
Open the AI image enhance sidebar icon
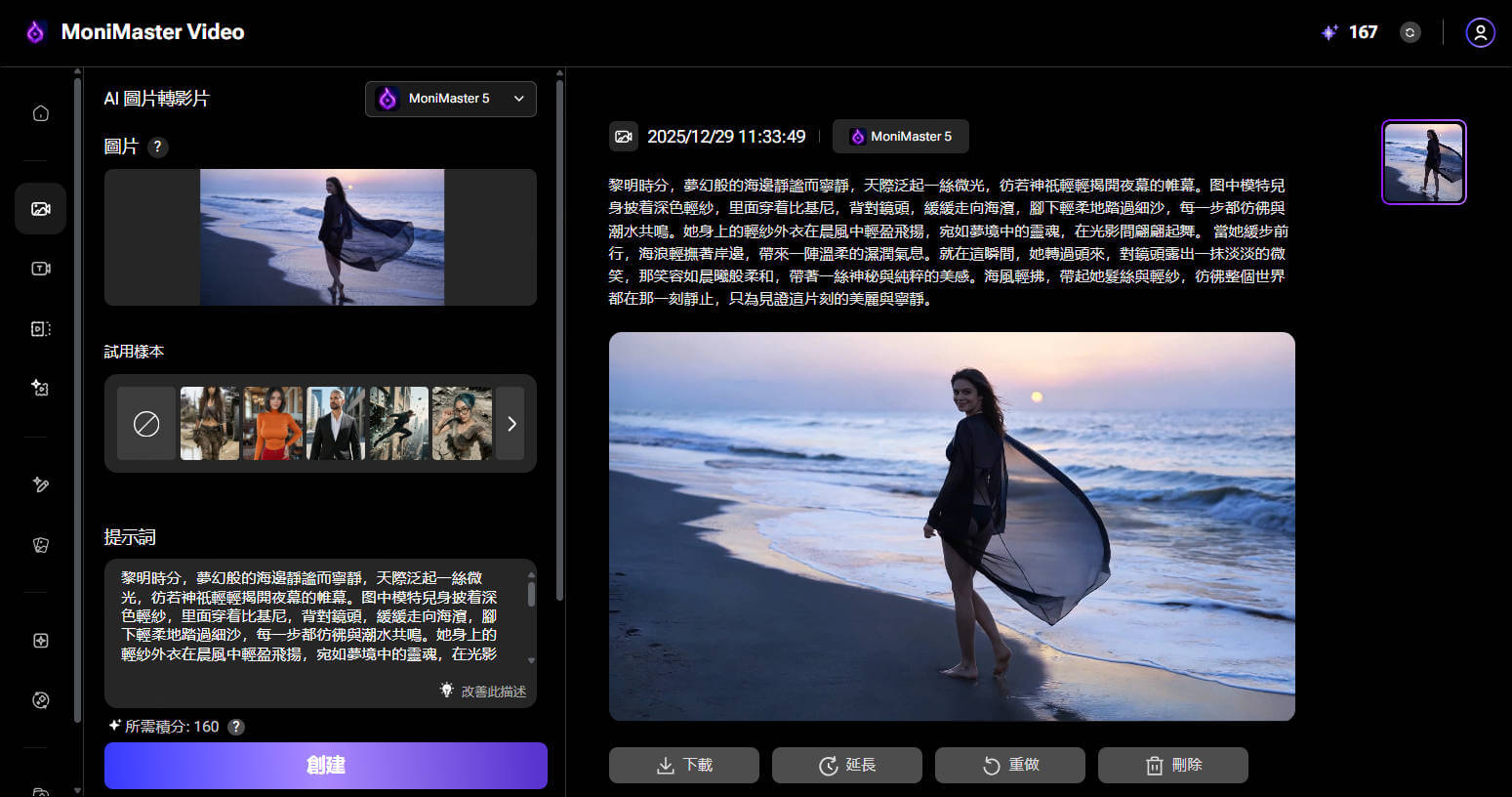(40, 388)
